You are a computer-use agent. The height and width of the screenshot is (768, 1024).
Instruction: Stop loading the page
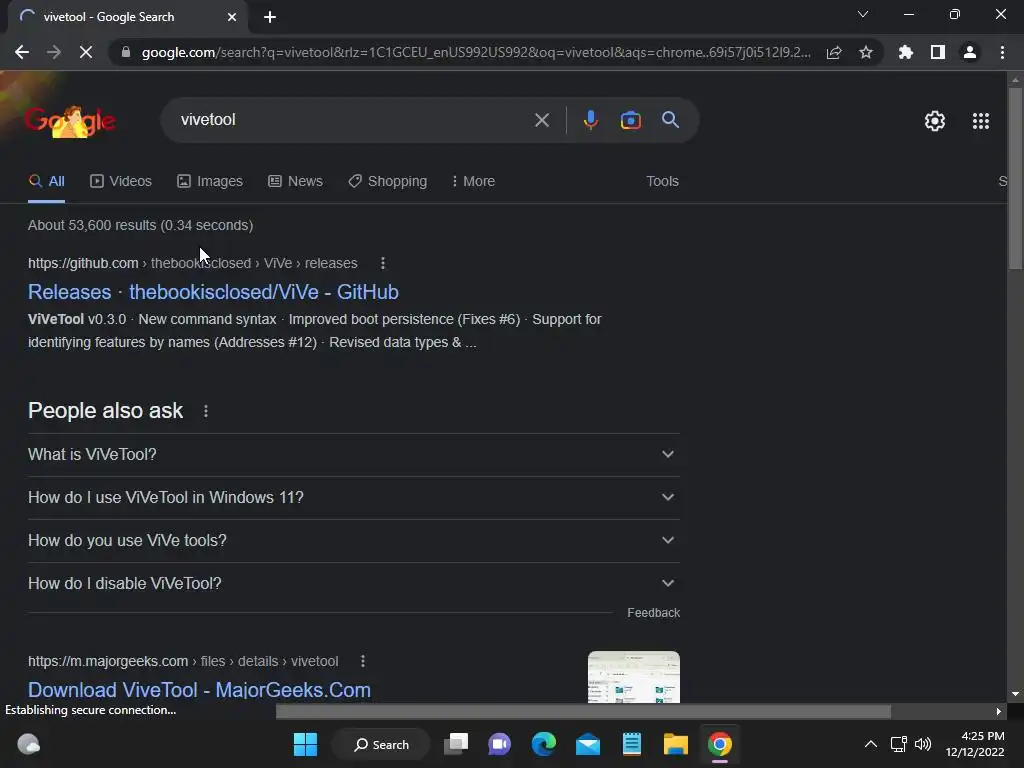point(86,52)
